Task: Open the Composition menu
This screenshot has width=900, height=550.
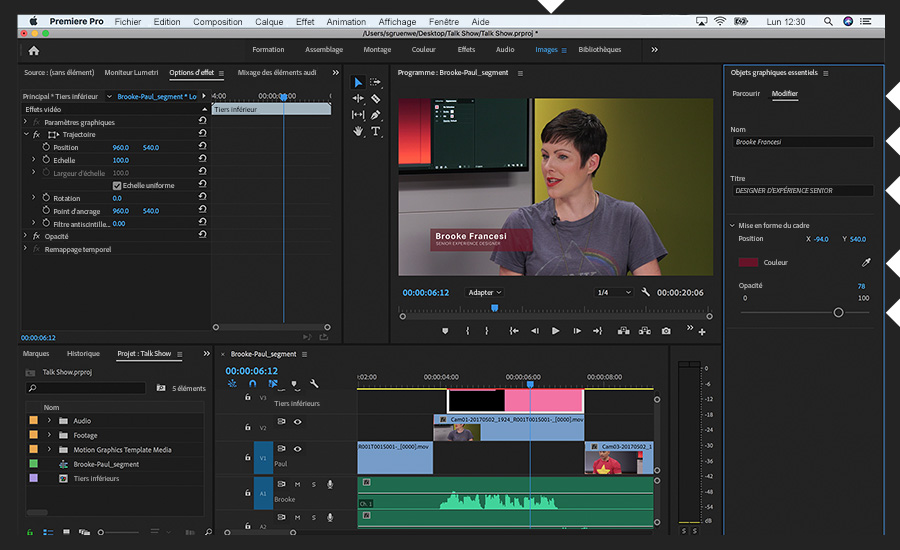Action: pos(217,21)
